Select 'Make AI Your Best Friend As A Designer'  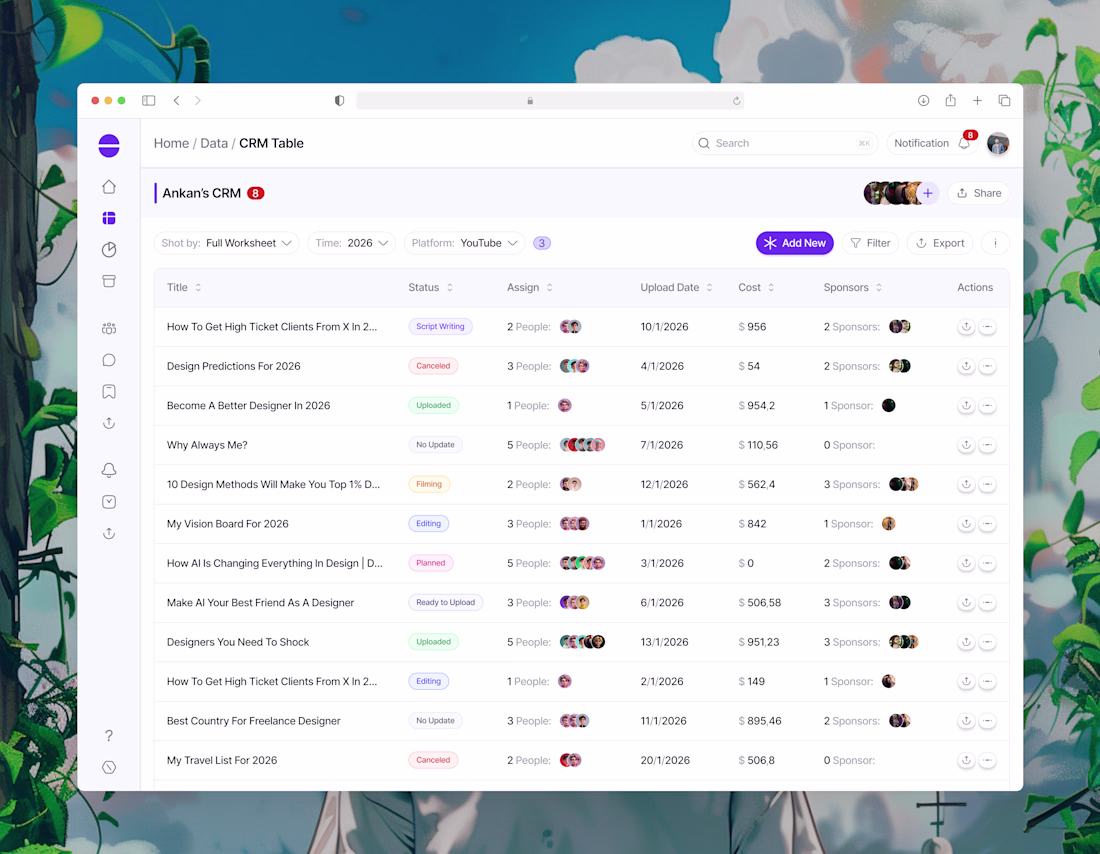[x=260, y=603]
